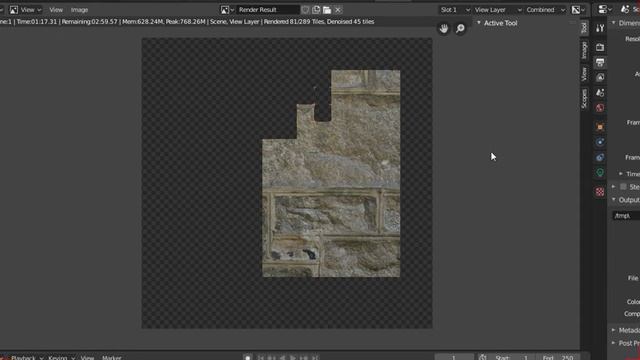640x360 pixels.
Task: Toggle preview range clock icon
Action: click(482, 358)
